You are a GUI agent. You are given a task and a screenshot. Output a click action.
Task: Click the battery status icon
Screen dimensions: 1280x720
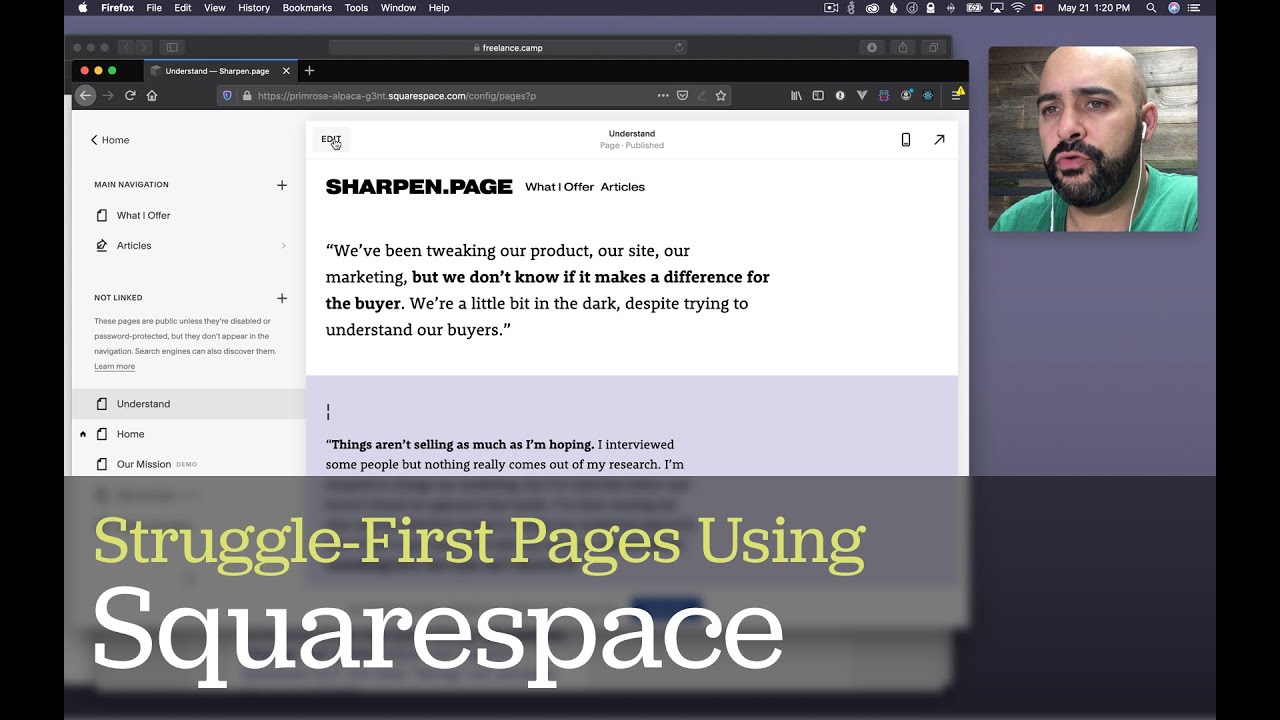tap(974, 8)
